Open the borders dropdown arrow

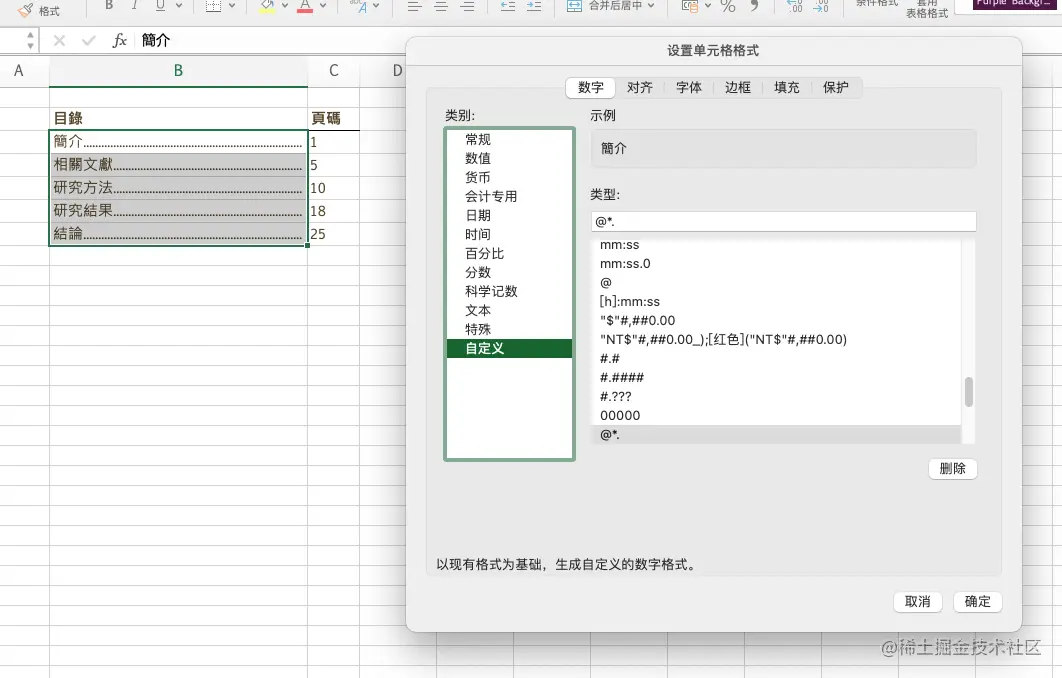[x=232, y=5]
